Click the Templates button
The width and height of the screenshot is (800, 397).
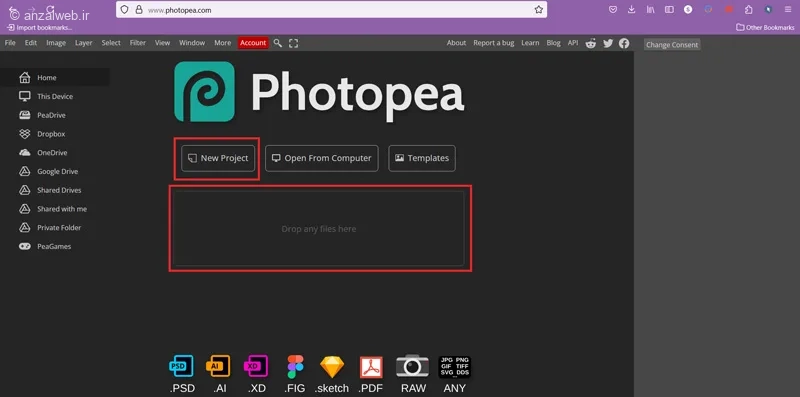422,158
